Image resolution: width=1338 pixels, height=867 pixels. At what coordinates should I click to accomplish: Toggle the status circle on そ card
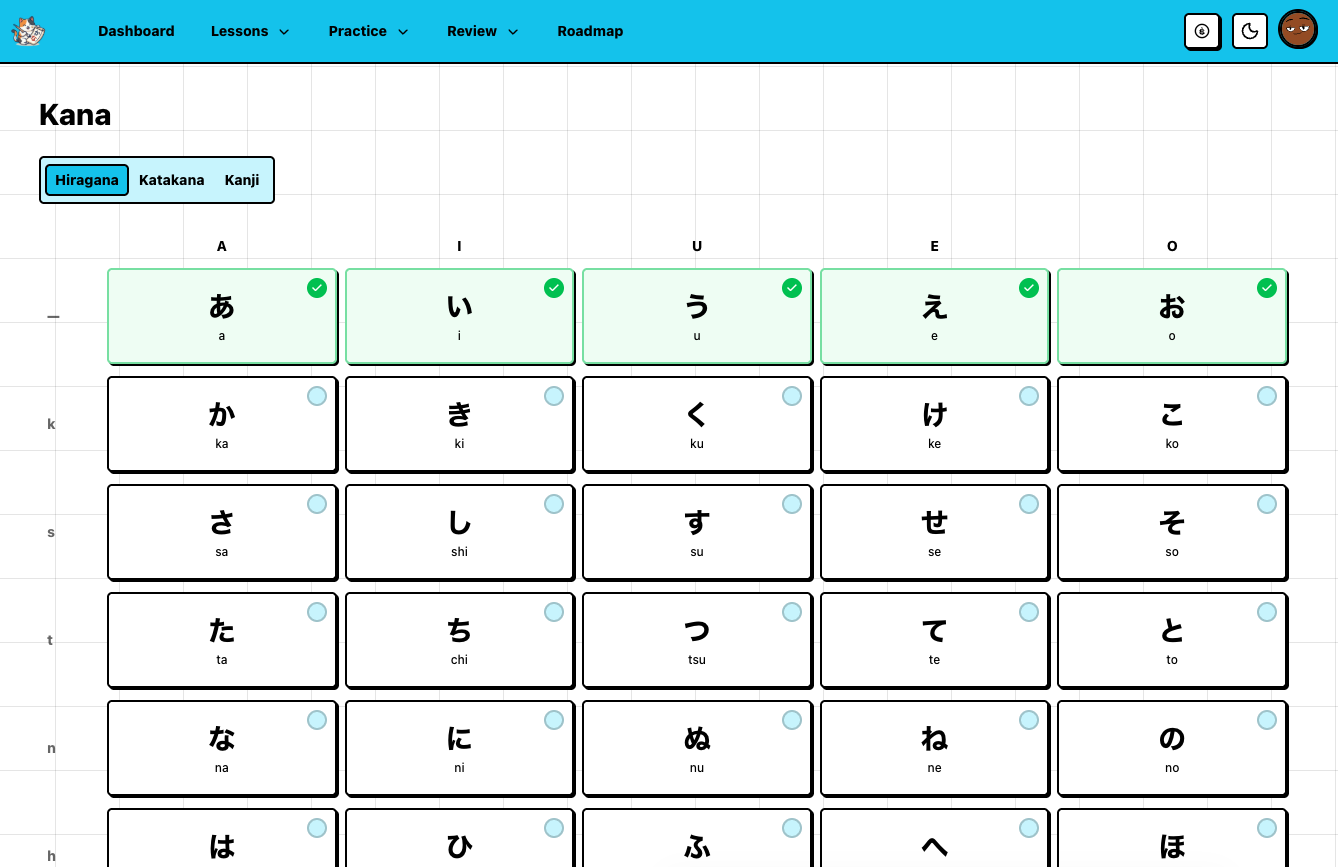click(1267, 504)
